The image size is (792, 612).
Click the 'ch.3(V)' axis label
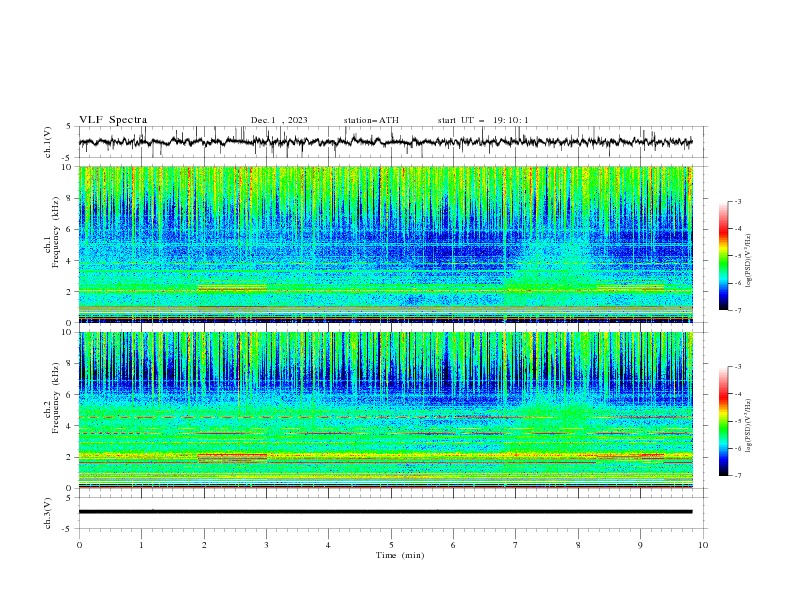pos(48,513)
